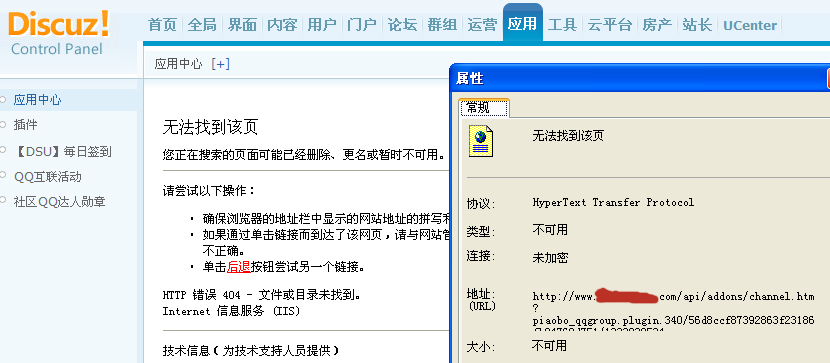830x363 pixels.
Task: Click the web page document icon in the 属性 dialog
Action: pos(481,141)
